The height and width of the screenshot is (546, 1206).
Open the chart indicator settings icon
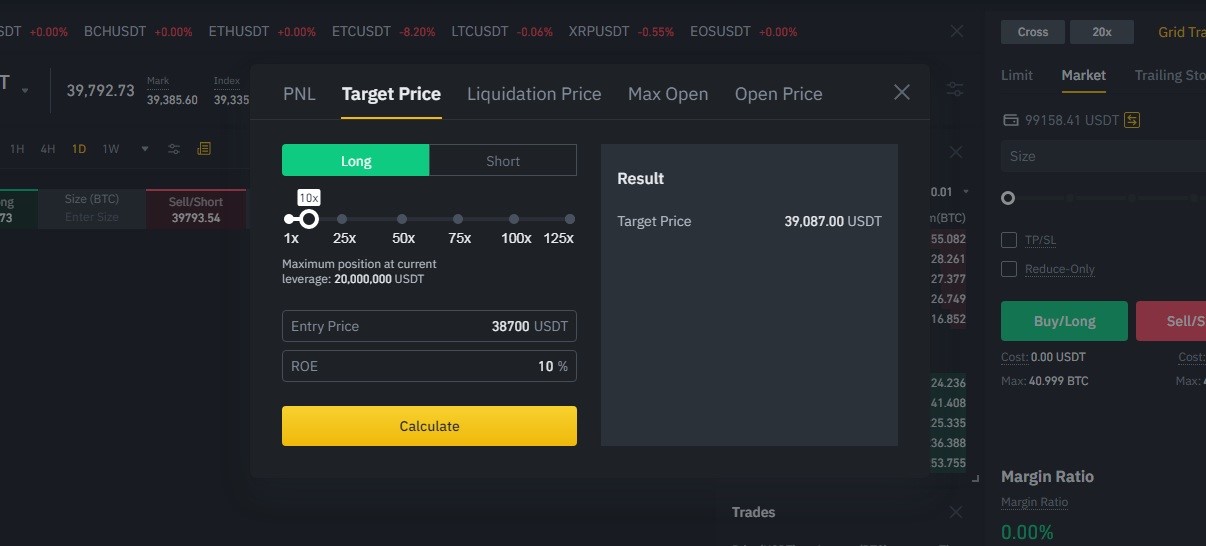pyautogui.click(x=174, y=149)
